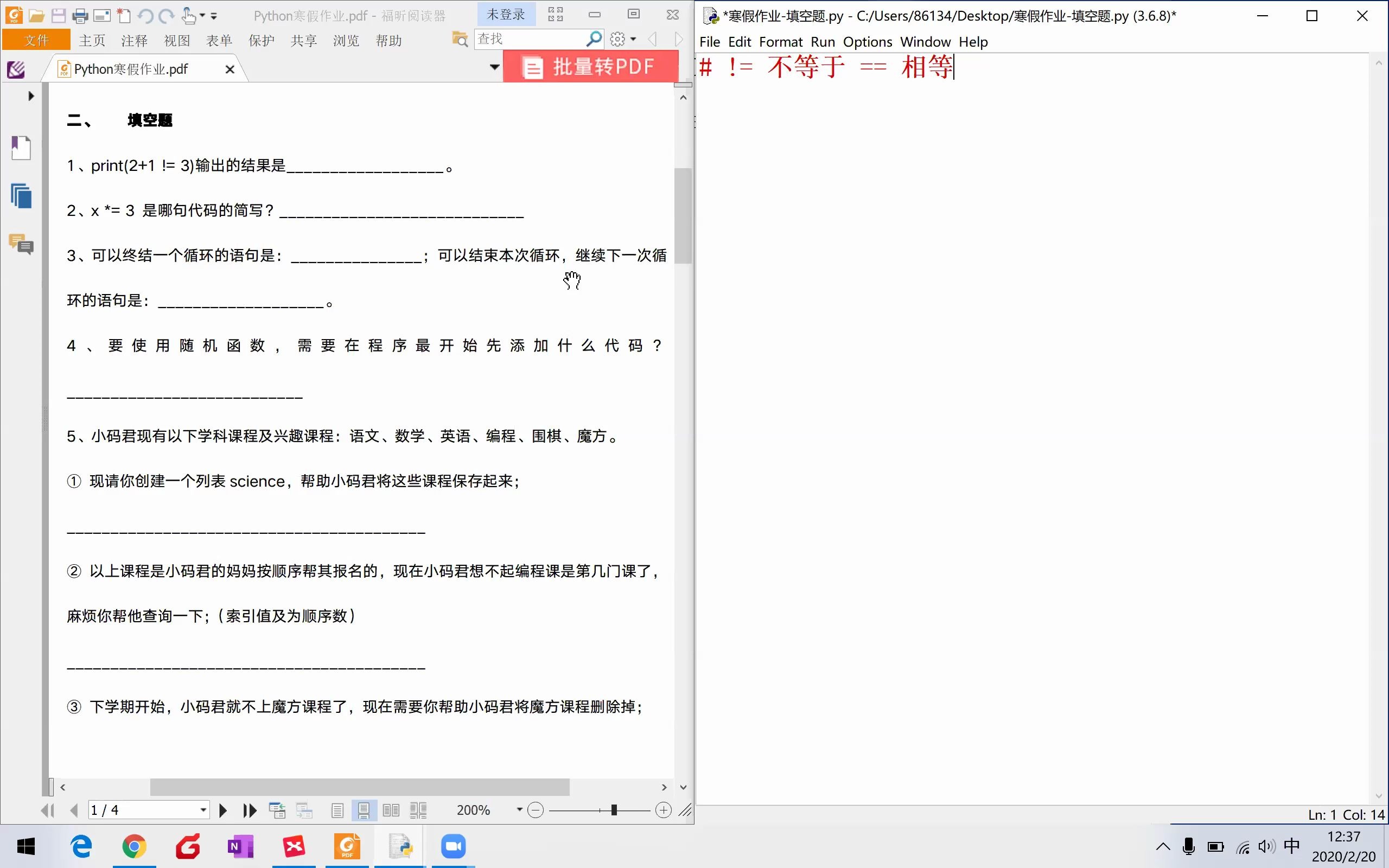
Task: Create a new PDF with the asterisk-document icon
Action: point(124,16)
